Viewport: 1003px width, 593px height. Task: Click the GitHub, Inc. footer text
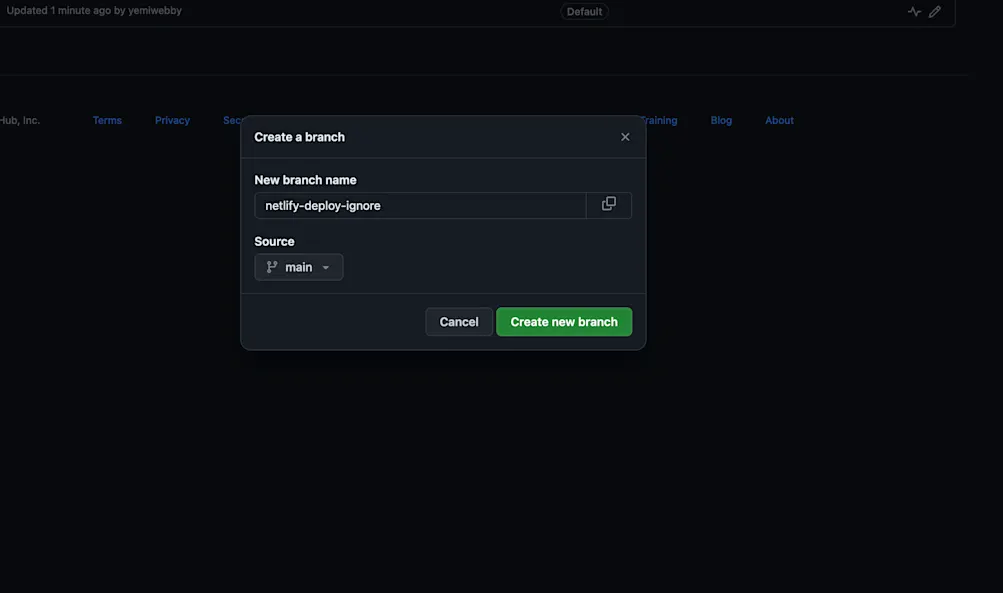20,119
